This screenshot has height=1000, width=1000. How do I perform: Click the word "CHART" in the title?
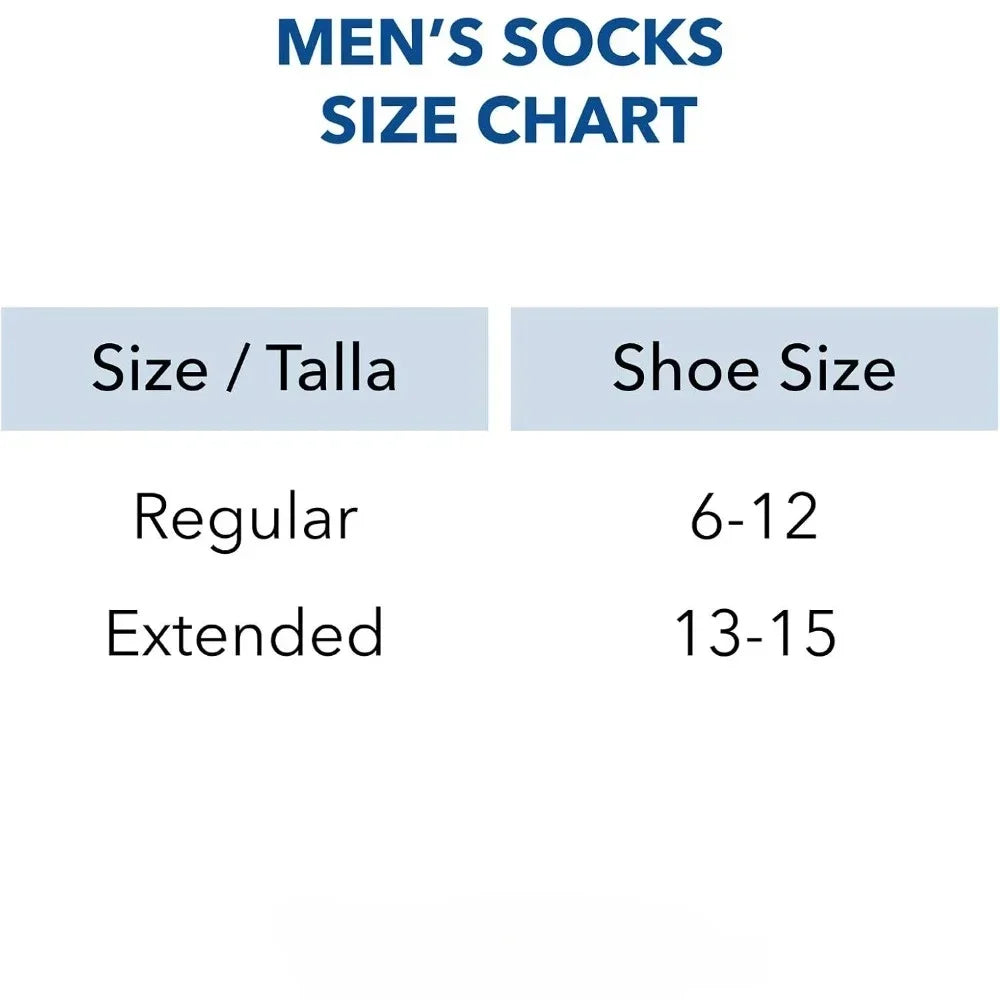590,120
